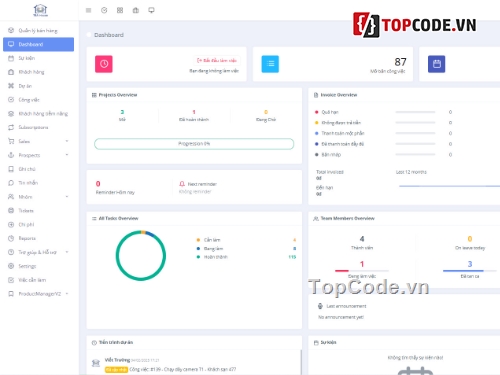Click the Tickets icon in sidebar
This screenshot has height=375, width=500.
point(11,211)
